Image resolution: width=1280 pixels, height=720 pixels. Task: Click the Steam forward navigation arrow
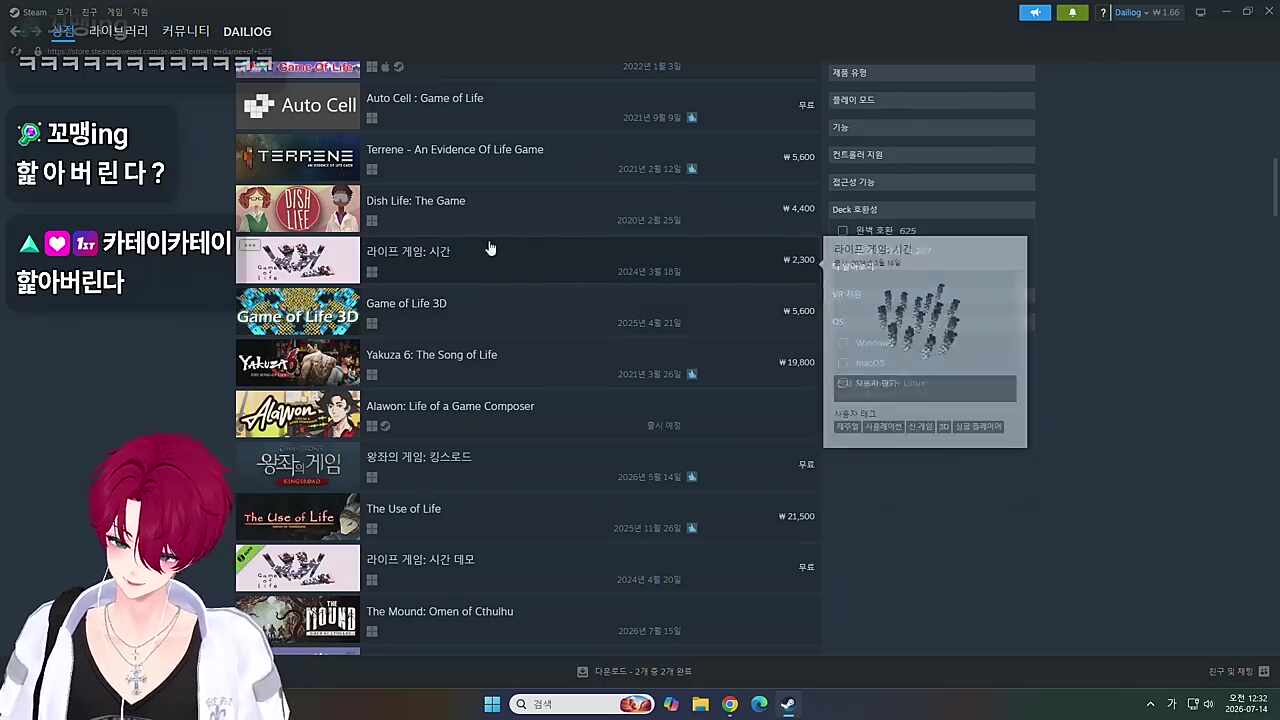(x=34, y=32)
